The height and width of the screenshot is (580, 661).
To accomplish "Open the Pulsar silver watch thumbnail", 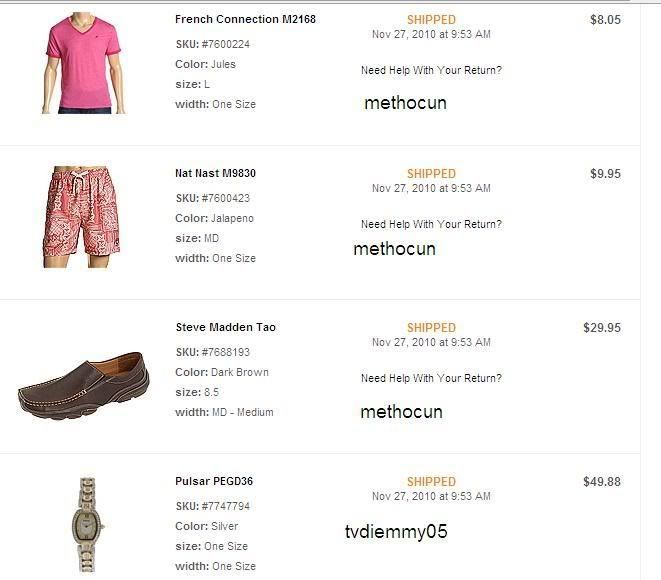I will [87, 525].
